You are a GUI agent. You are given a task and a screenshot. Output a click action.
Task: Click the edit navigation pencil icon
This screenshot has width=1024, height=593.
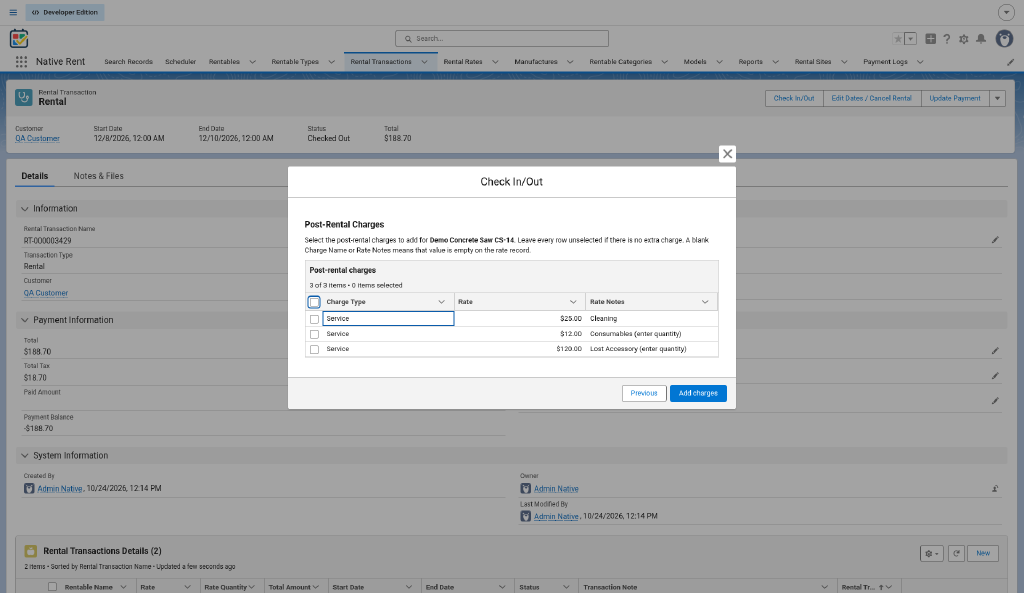1010,62
